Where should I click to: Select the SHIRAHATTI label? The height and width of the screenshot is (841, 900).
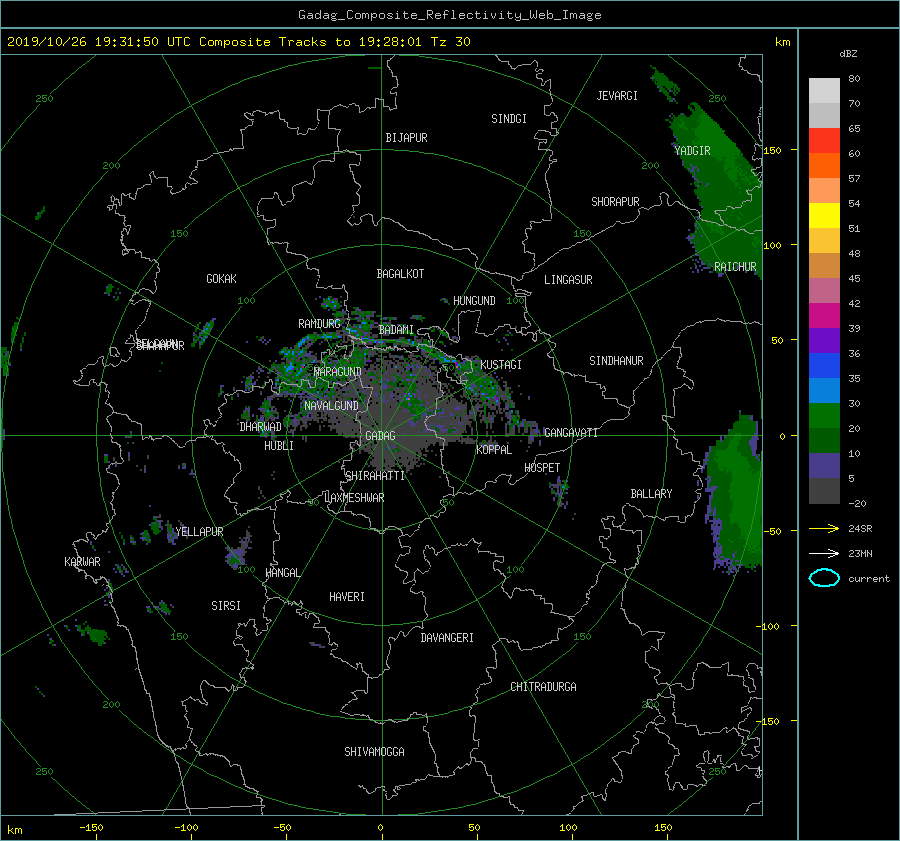coord(374,475)
